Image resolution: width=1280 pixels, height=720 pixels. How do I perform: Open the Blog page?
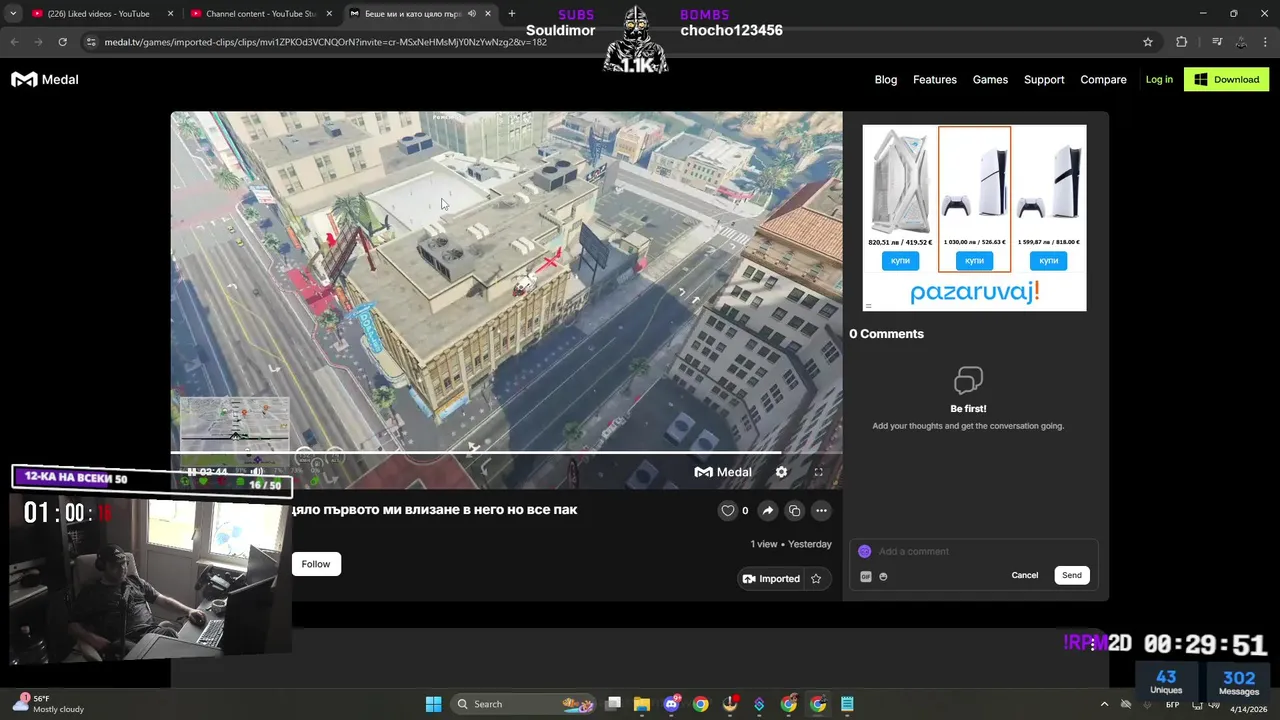(886, 79)
